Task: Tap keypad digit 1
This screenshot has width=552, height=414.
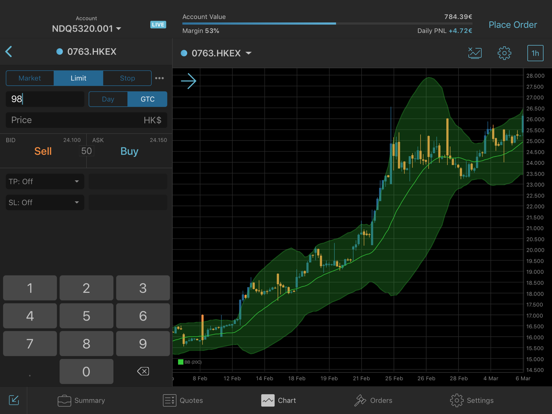Action: pyautogui.click(x=30, y=288)
